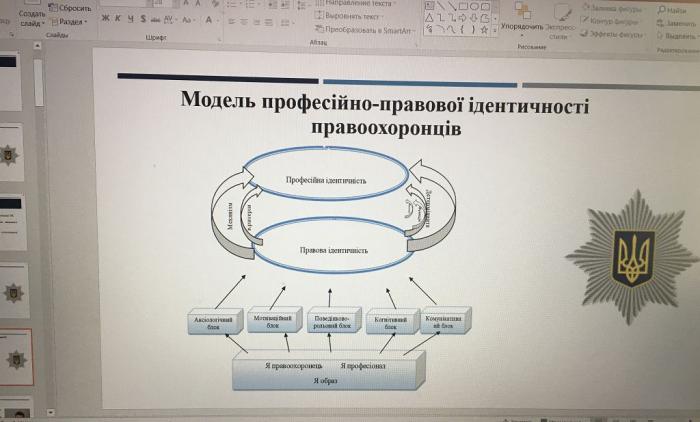The width and height of the screenshot is (700, 422).
Task: Click Заменить replace button
Action: pos(674,22)
